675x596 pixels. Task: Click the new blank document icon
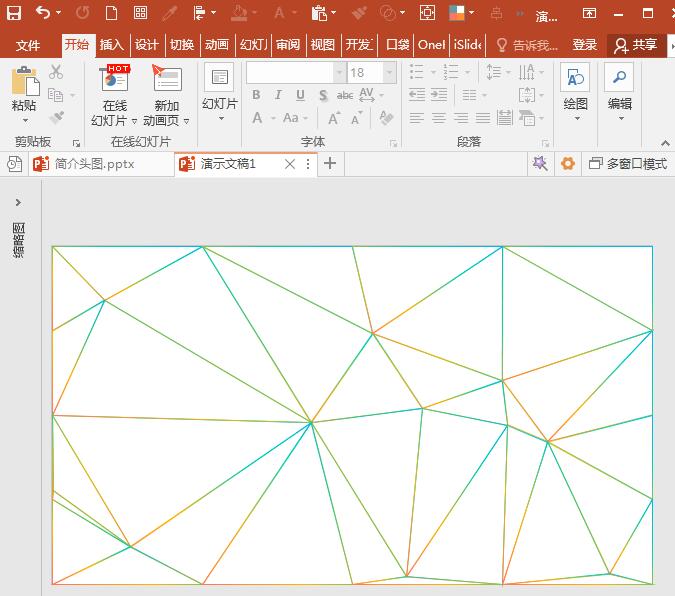111,13
